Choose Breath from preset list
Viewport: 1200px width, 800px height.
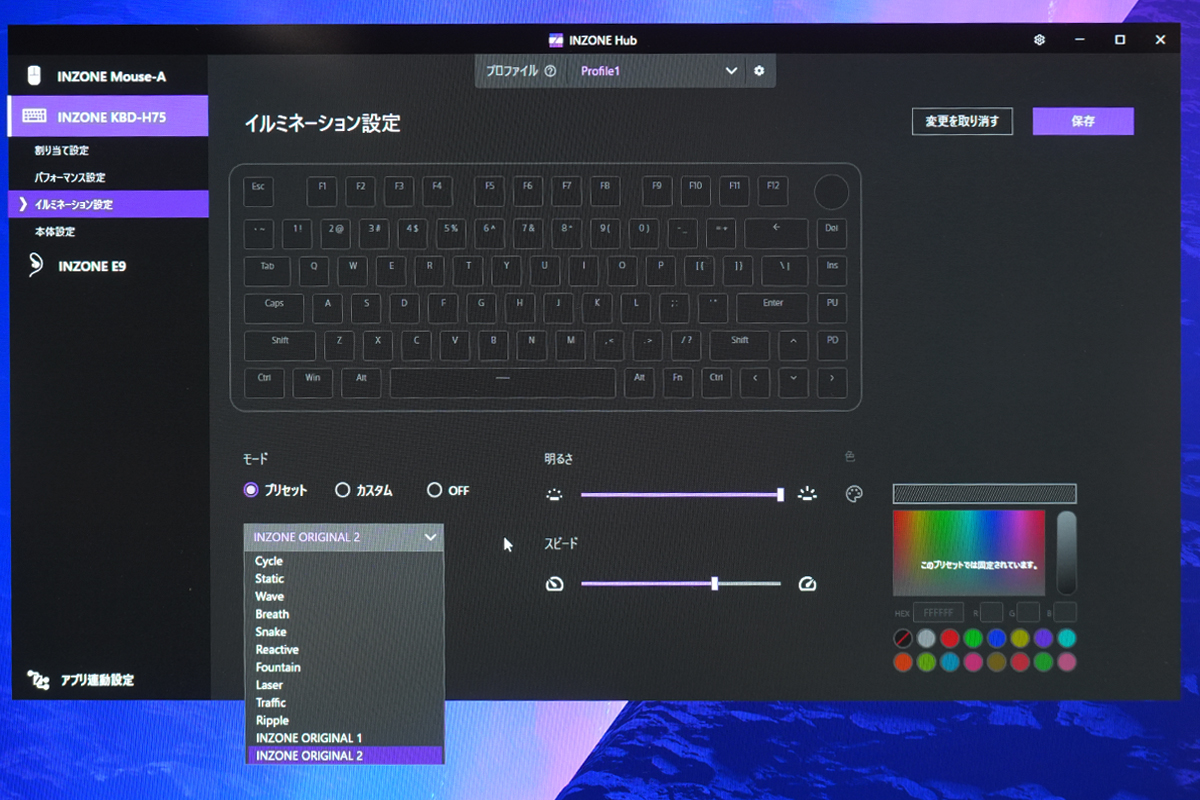[344, 614]
